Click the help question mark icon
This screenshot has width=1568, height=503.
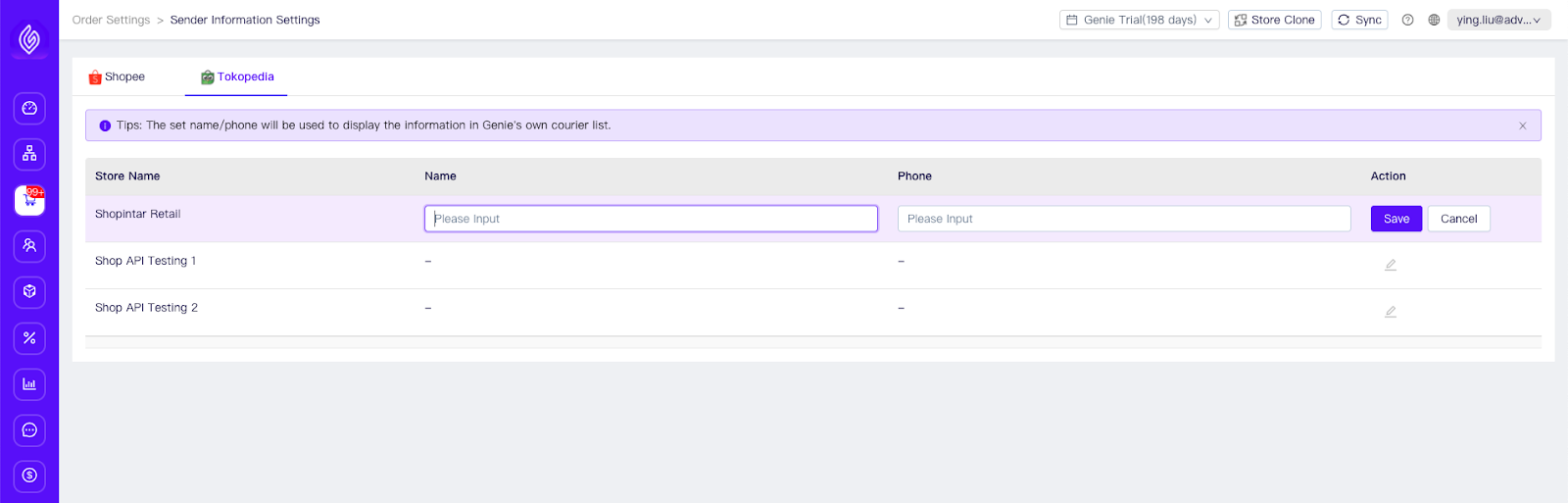[x=1407, y=20]
